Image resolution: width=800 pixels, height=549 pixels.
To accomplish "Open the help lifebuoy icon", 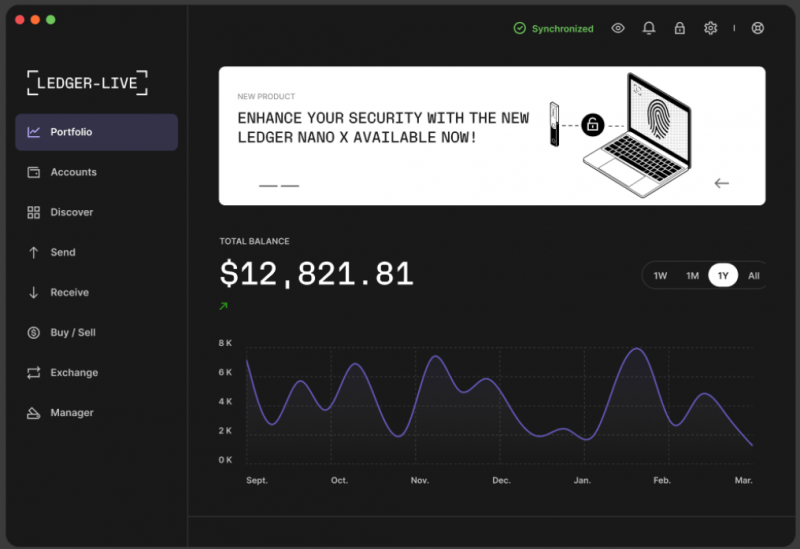I will [x=758, y=28].
